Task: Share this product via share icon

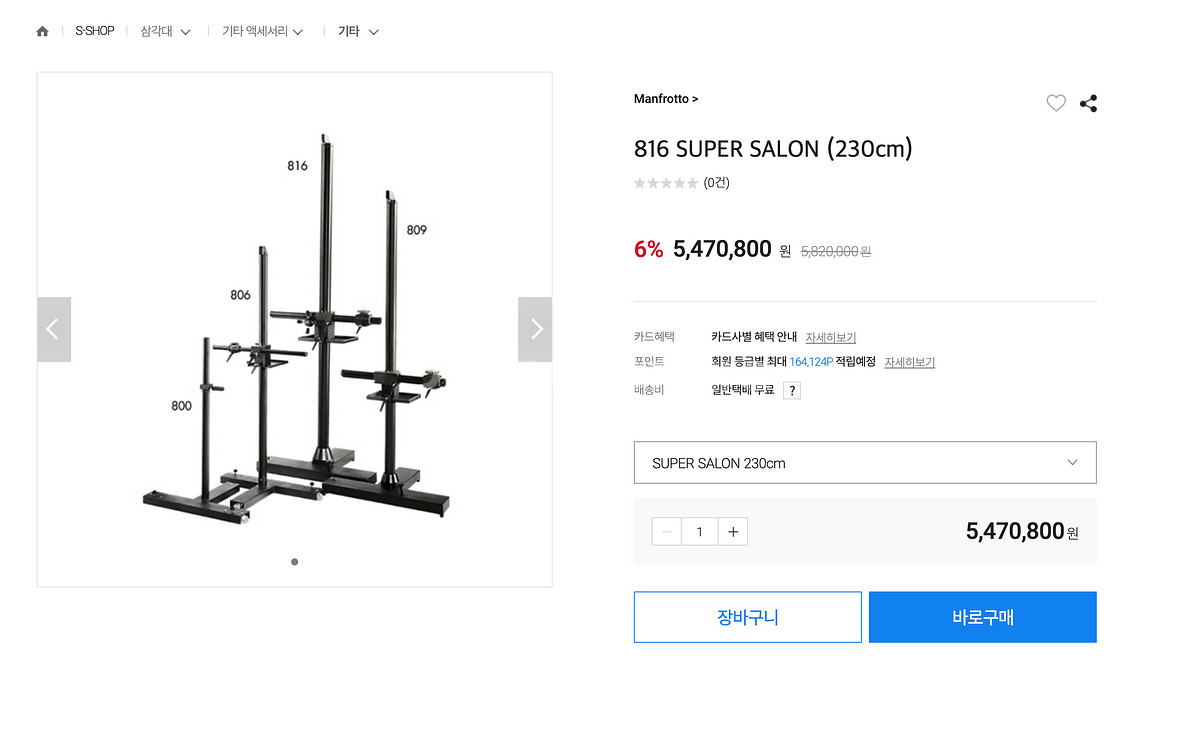Action: (x=1089, y=103)
